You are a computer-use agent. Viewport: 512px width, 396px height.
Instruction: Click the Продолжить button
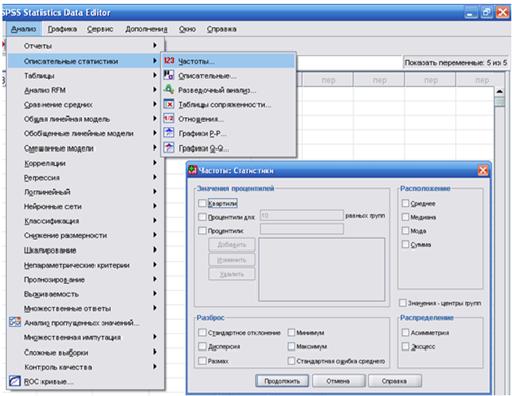pos(282,381)
